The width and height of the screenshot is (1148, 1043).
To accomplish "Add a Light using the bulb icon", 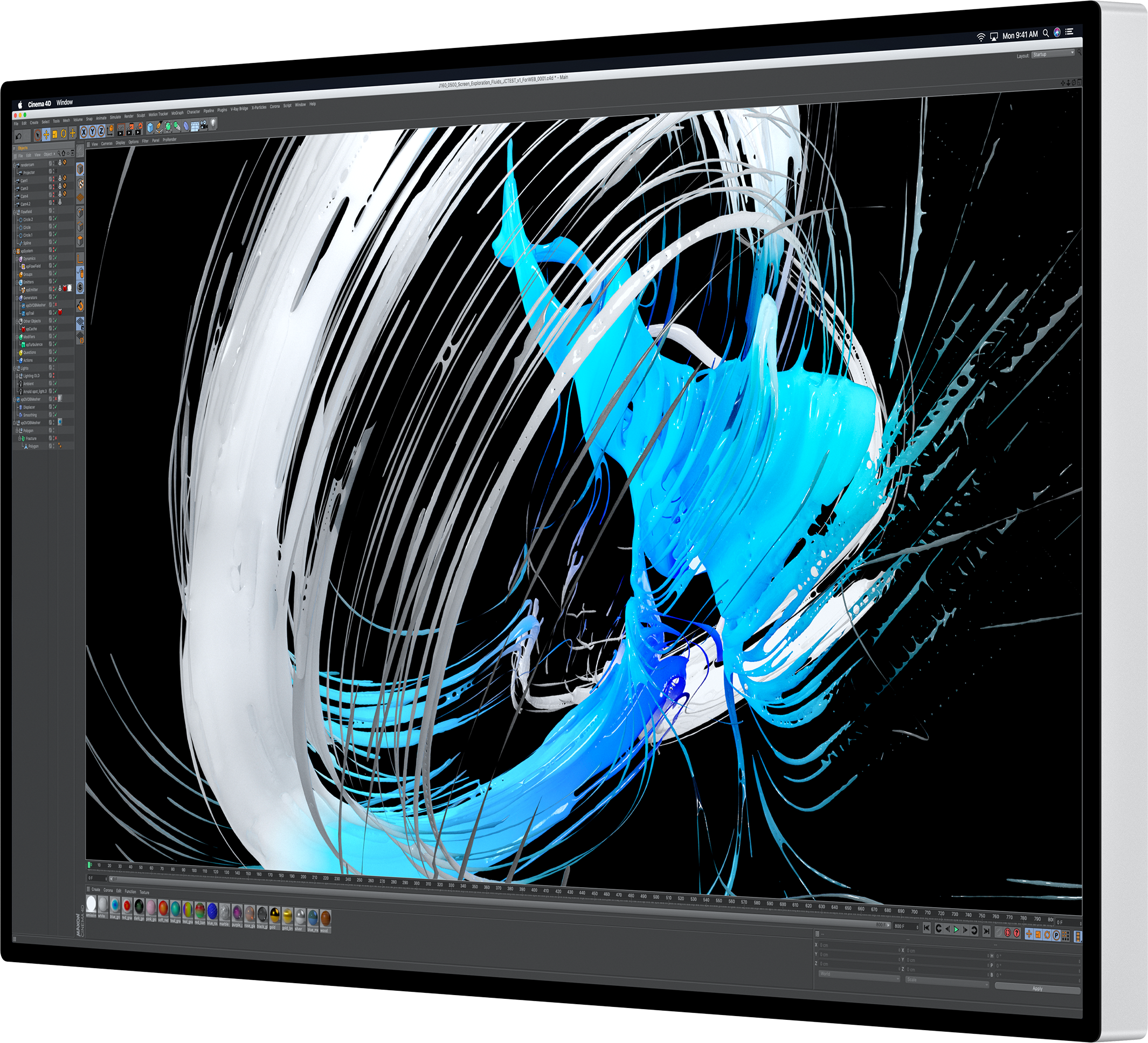I will (213, 123).
